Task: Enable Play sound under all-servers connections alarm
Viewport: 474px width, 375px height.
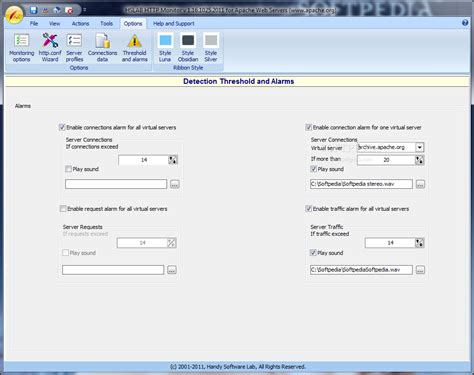Action: point(69,169)
